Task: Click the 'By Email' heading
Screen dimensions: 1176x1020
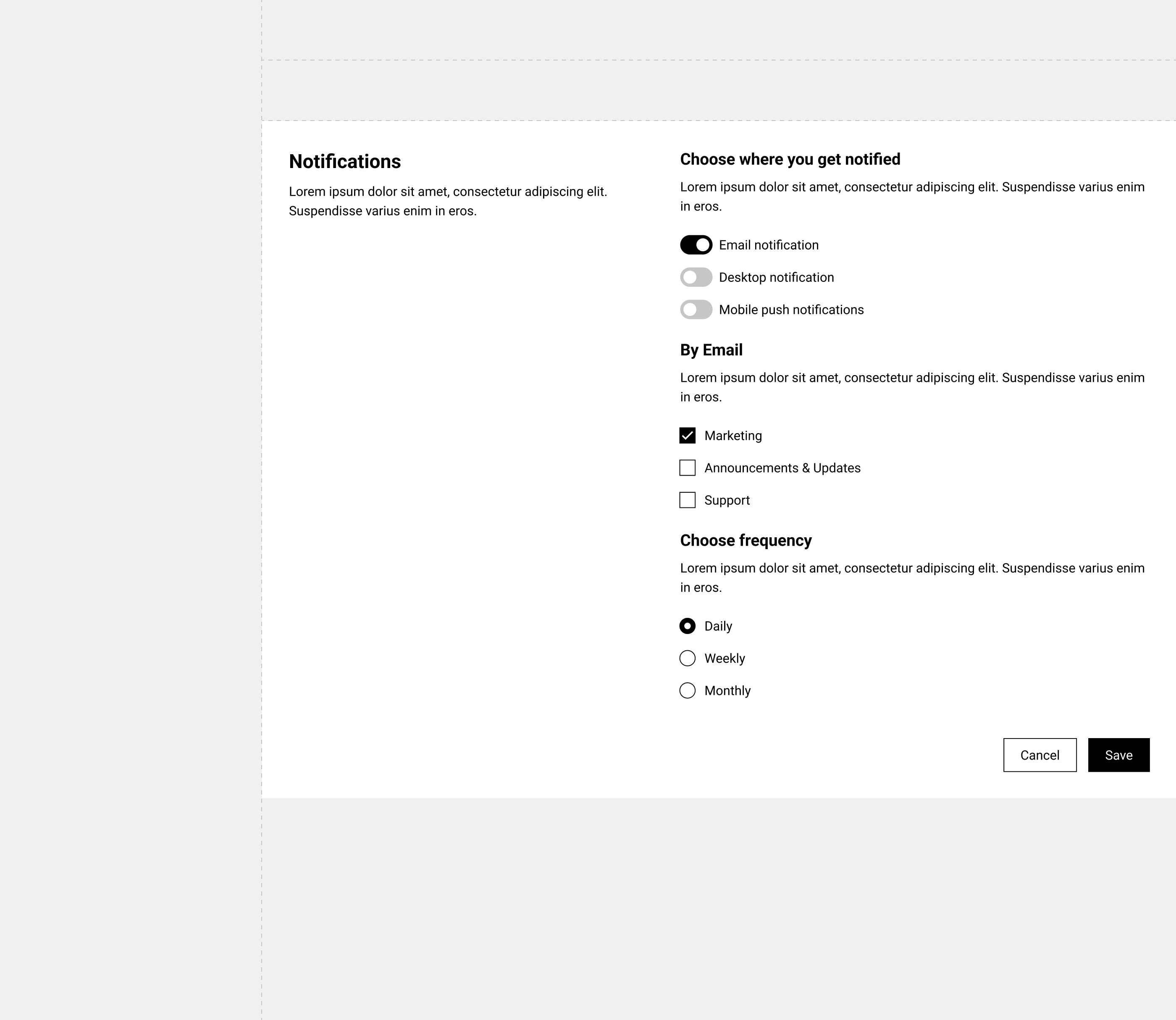Action: 711,350
